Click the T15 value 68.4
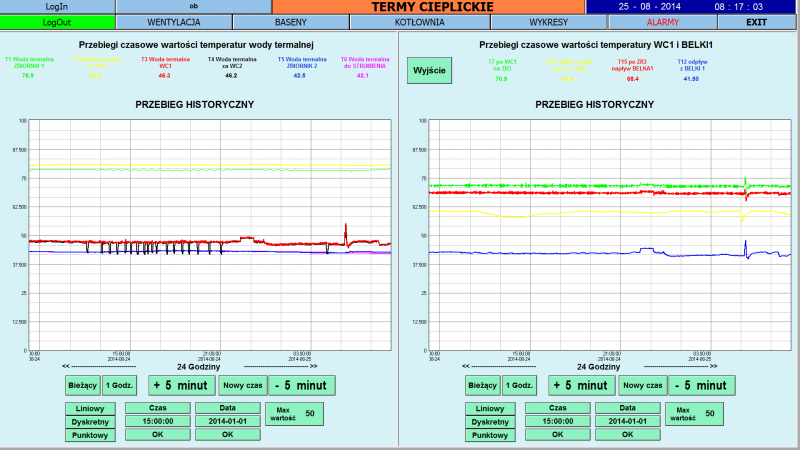Viewport: 800px width, 450px height. tap(633, 79)
